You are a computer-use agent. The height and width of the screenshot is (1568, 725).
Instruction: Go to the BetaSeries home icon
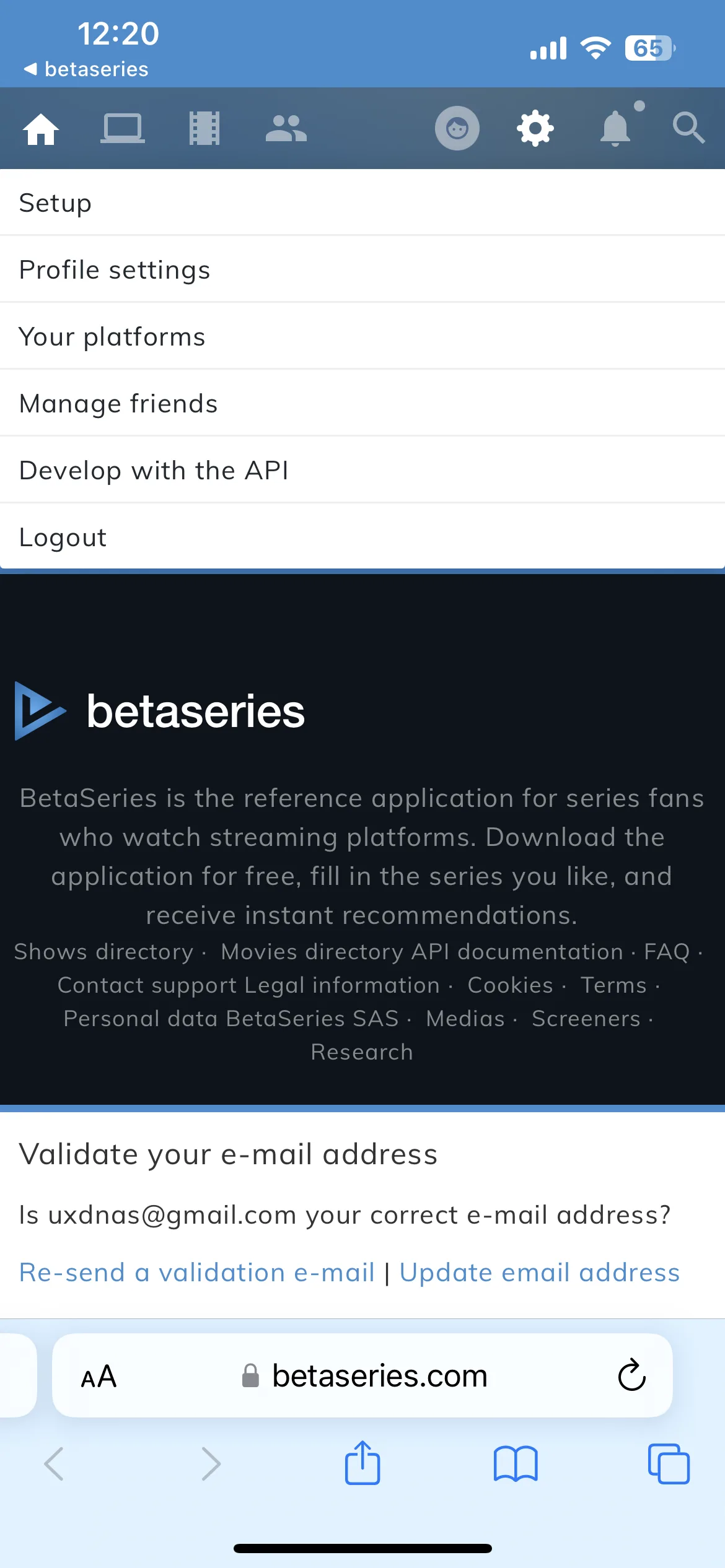41,129
